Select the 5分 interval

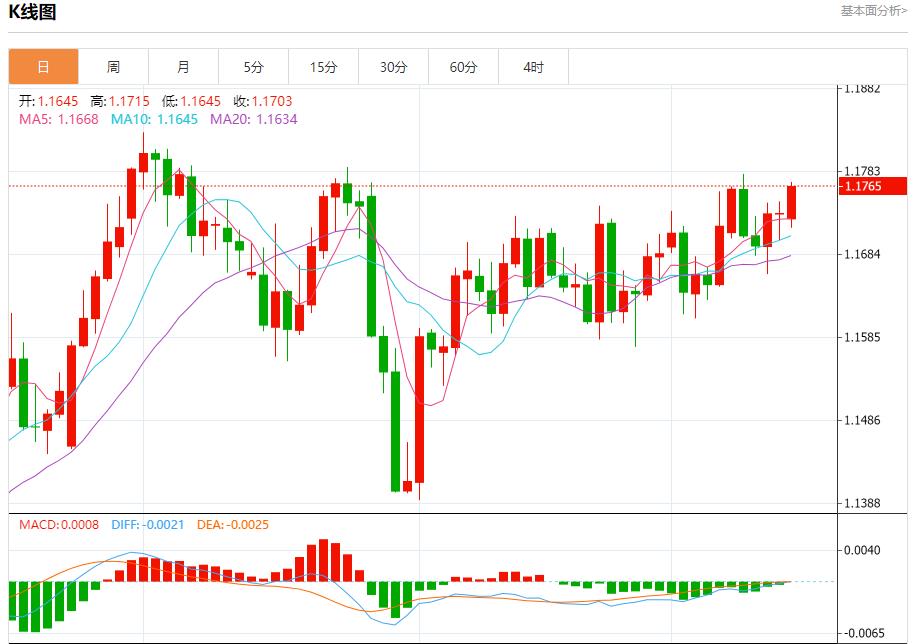(x=253, y=66)
